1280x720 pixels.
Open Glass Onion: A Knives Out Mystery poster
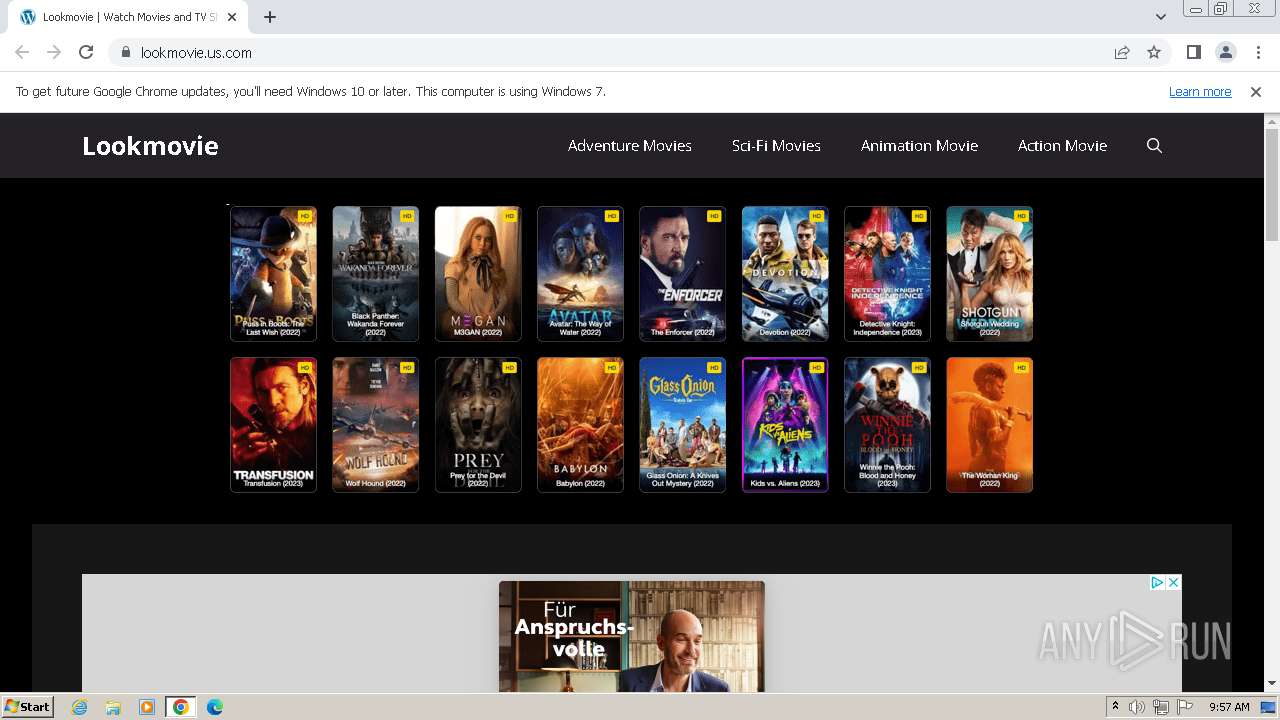[682, 425]
